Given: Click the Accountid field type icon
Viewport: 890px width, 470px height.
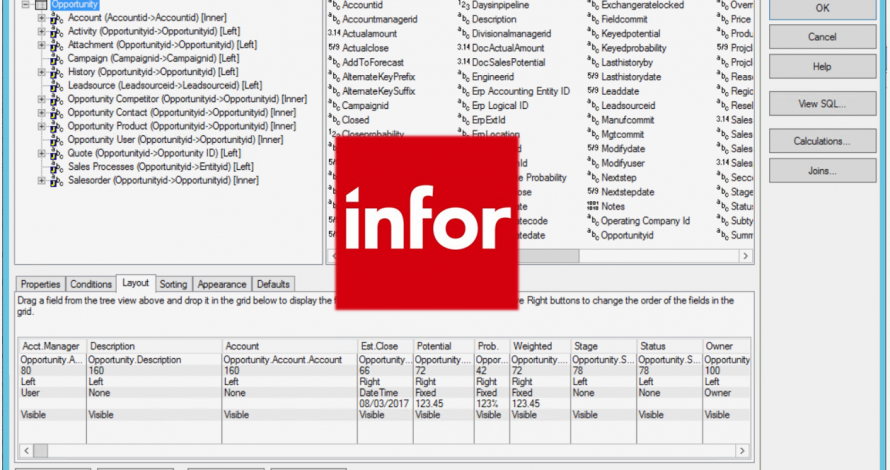Looking at the screenshot, I should [333, 5].
